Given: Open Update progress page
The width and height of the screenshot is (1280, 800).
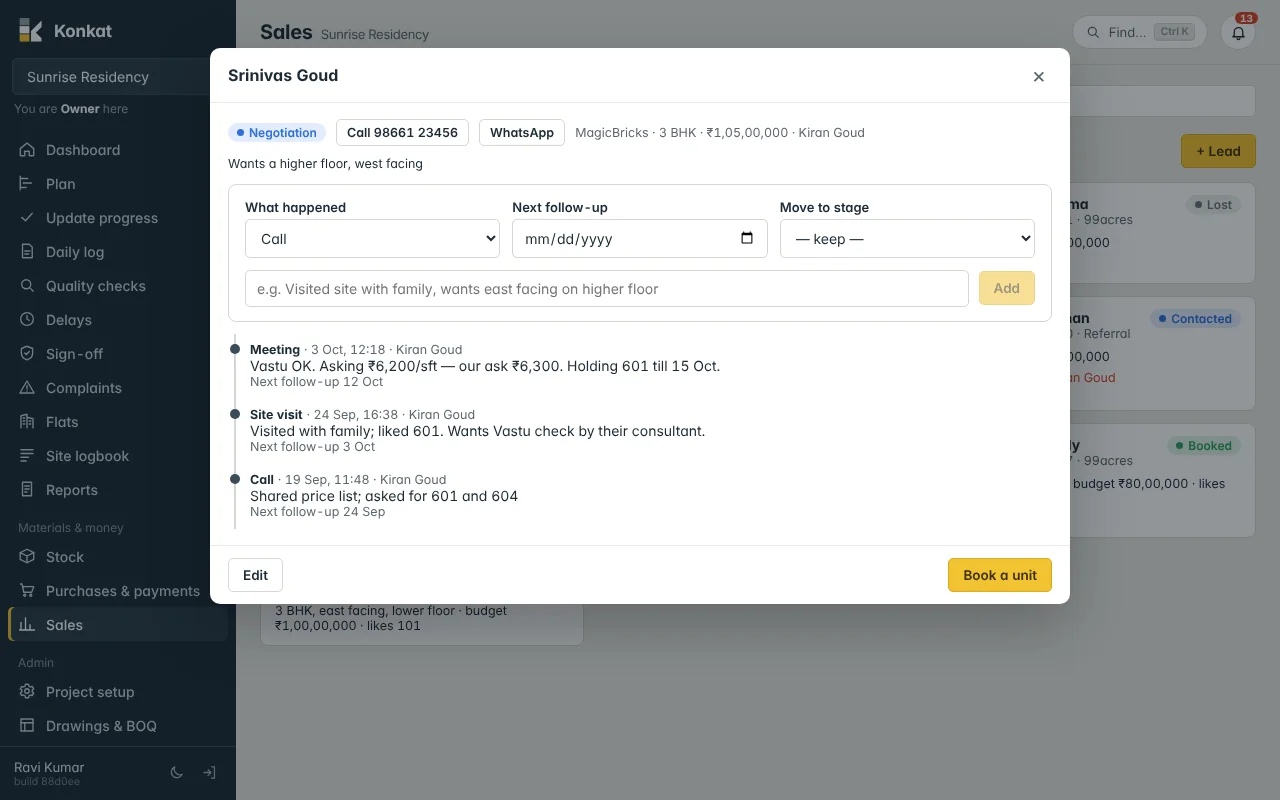Looking at the screenshot, I should (118, 218).
